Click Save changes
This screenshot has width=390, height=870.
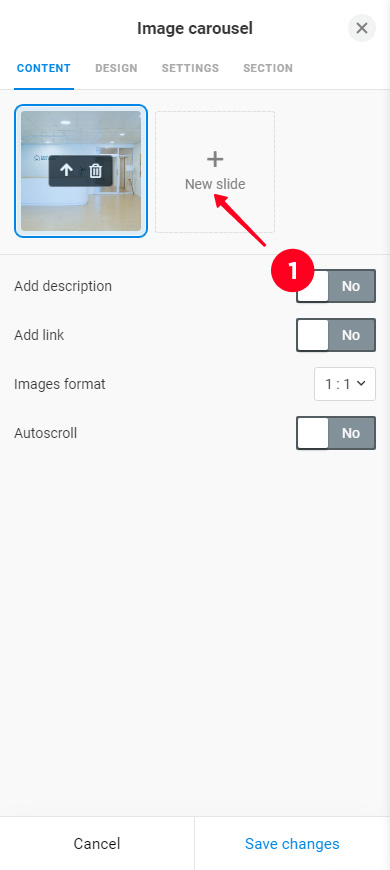point(292,843)
